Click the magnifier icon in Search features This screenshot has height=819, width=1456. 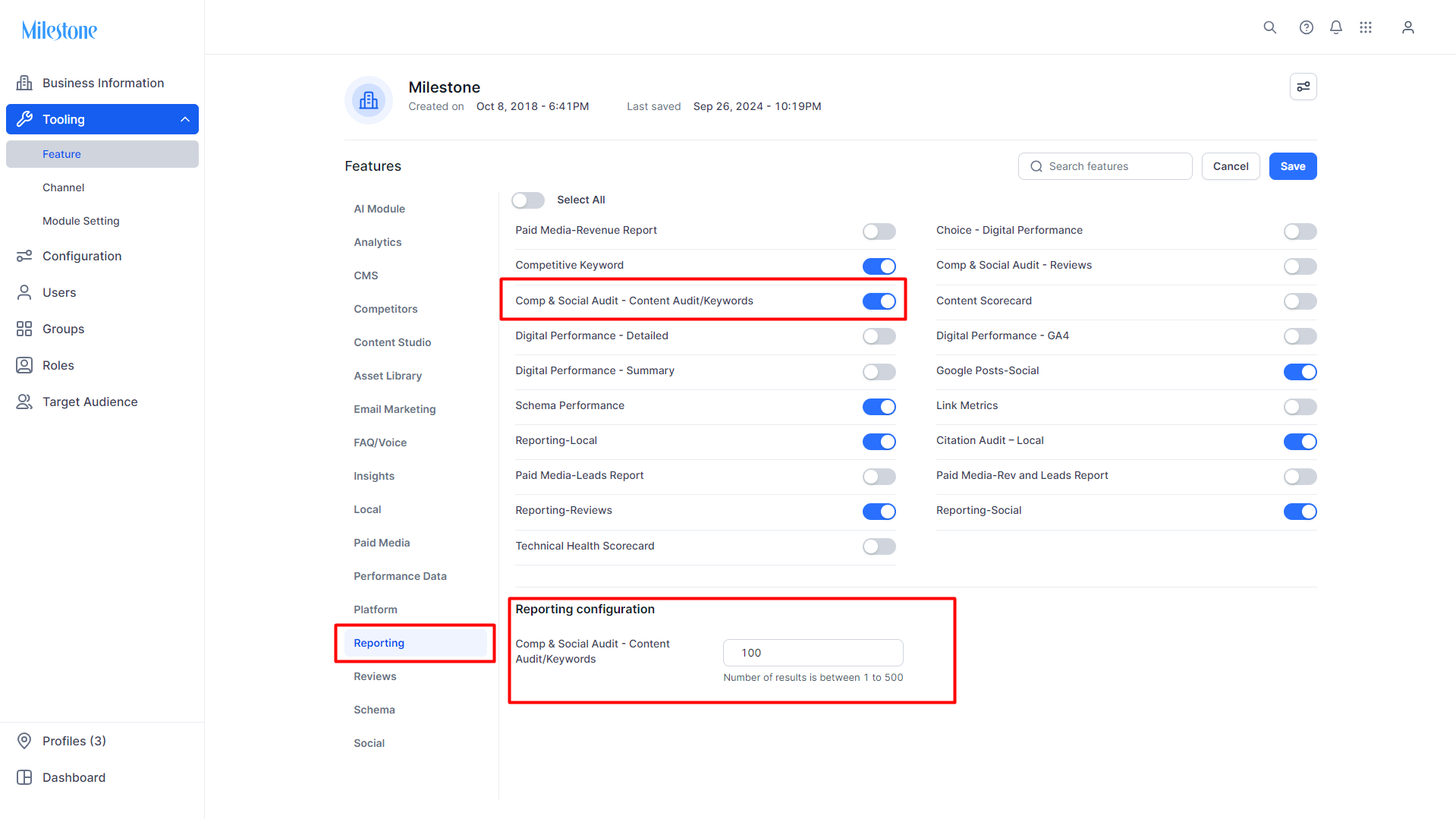(x=1036, y=166)
